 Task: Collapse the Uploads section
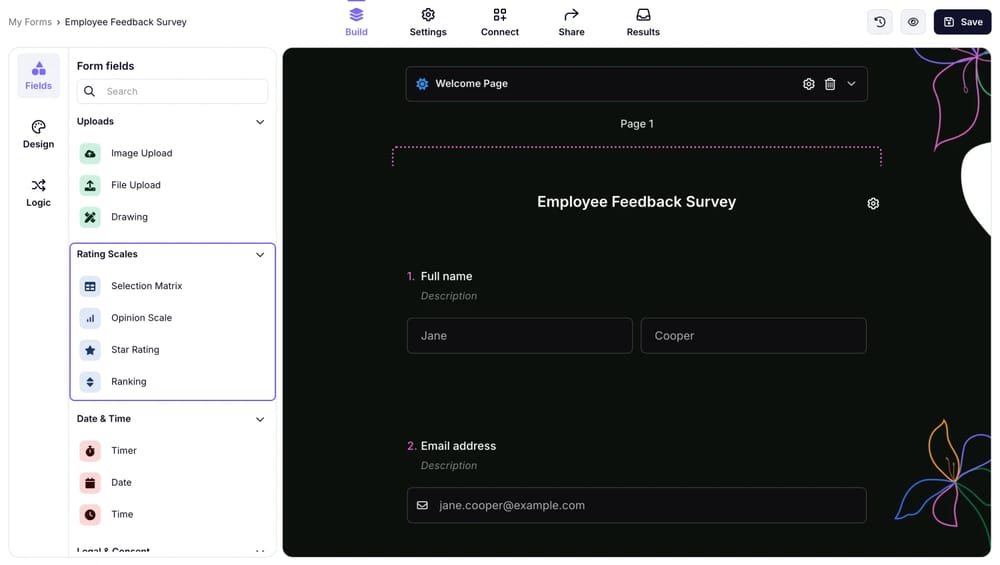[x=260, y=122]
